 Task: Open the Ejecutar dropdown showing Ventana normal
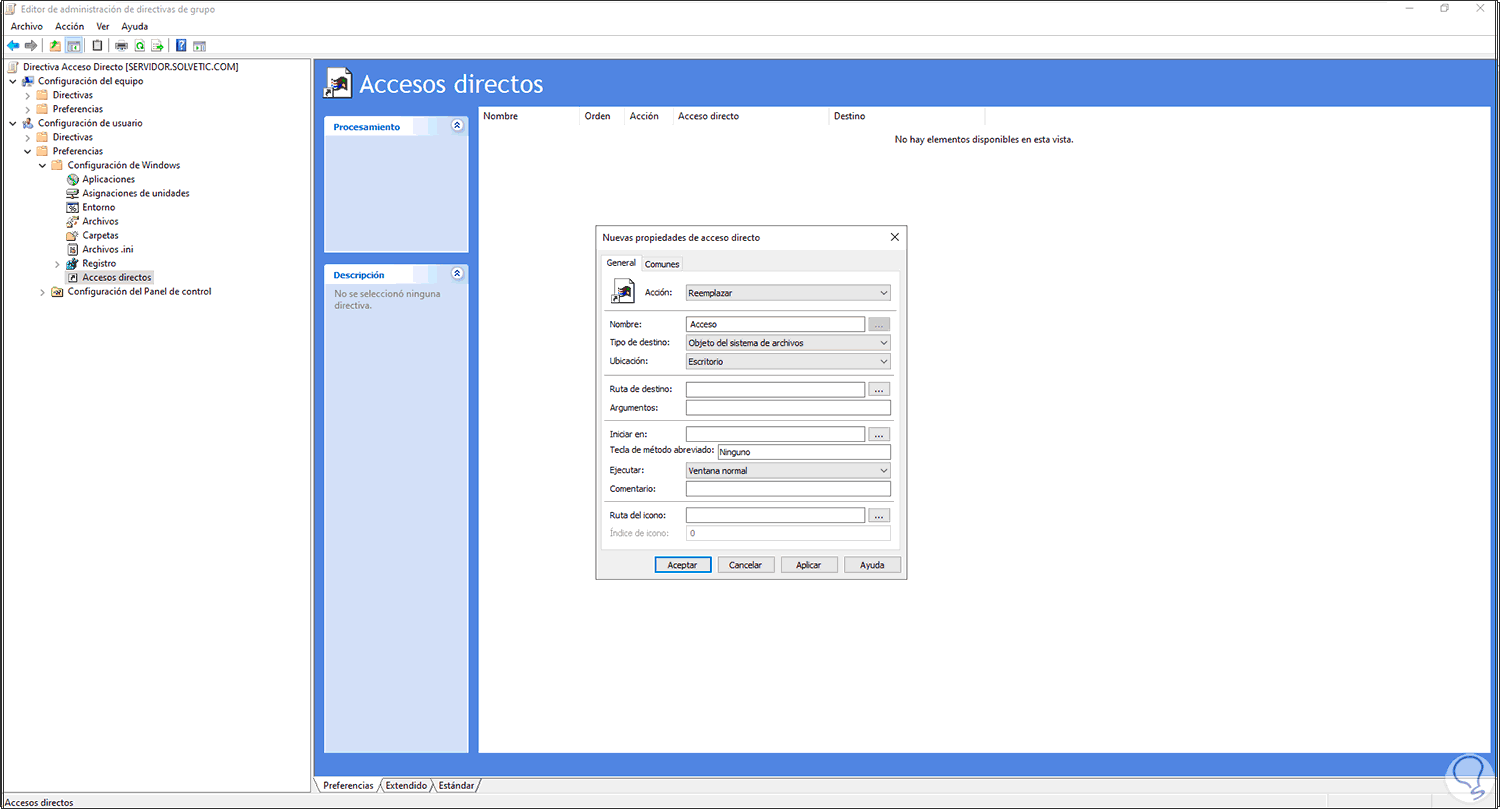point(788,471)
